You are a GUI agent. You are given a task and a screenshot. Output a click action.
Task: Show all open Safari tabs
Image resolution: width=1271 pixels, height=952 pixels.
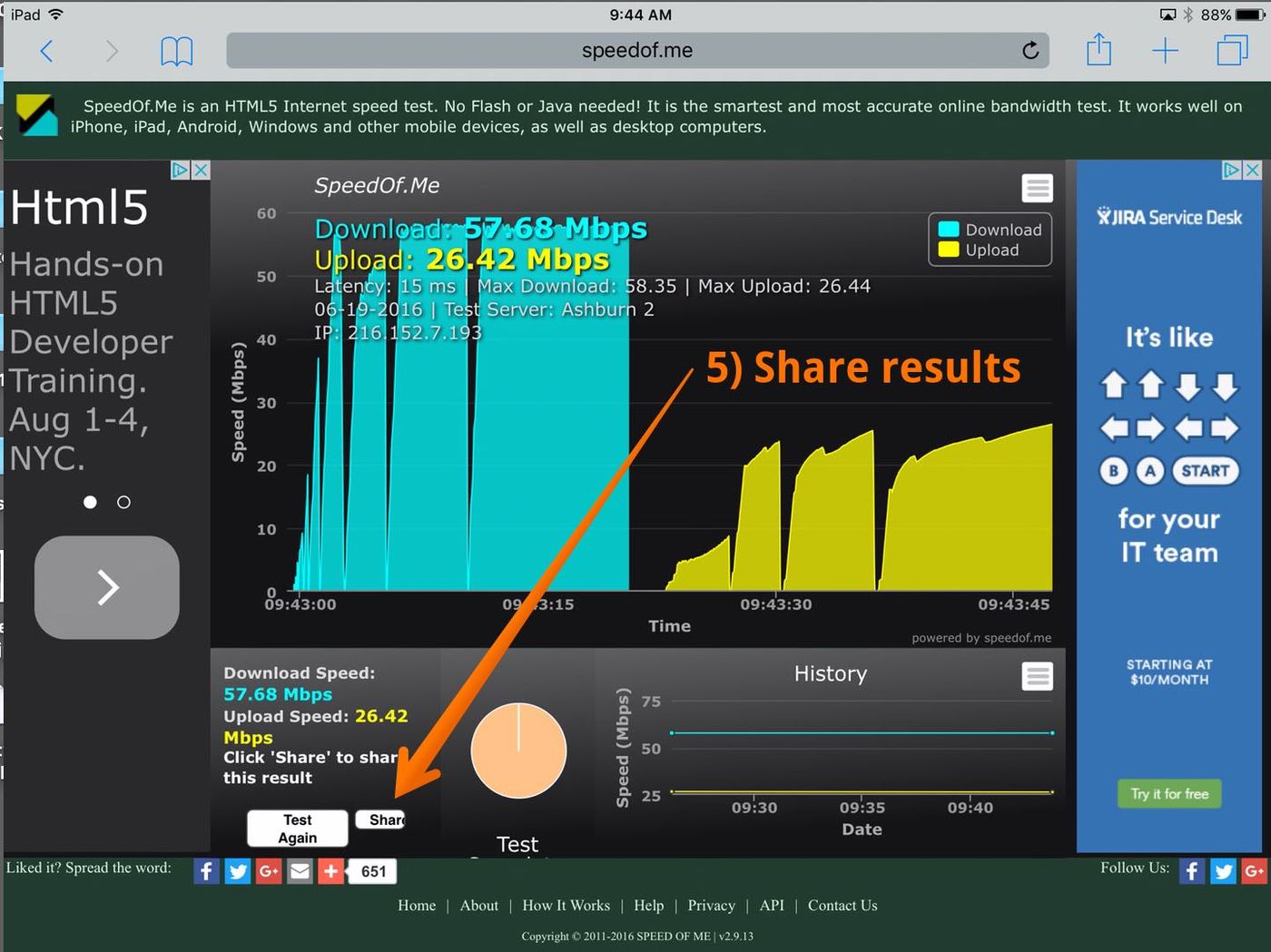pyautogui.click(x=1232, y=50)
